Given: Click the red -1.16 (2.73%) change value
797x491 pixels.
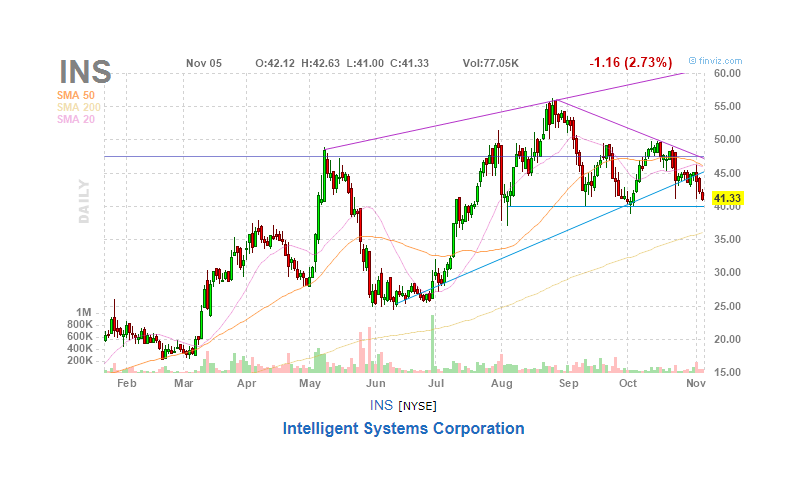Looking at the screenshot, I should pos(631,63).
